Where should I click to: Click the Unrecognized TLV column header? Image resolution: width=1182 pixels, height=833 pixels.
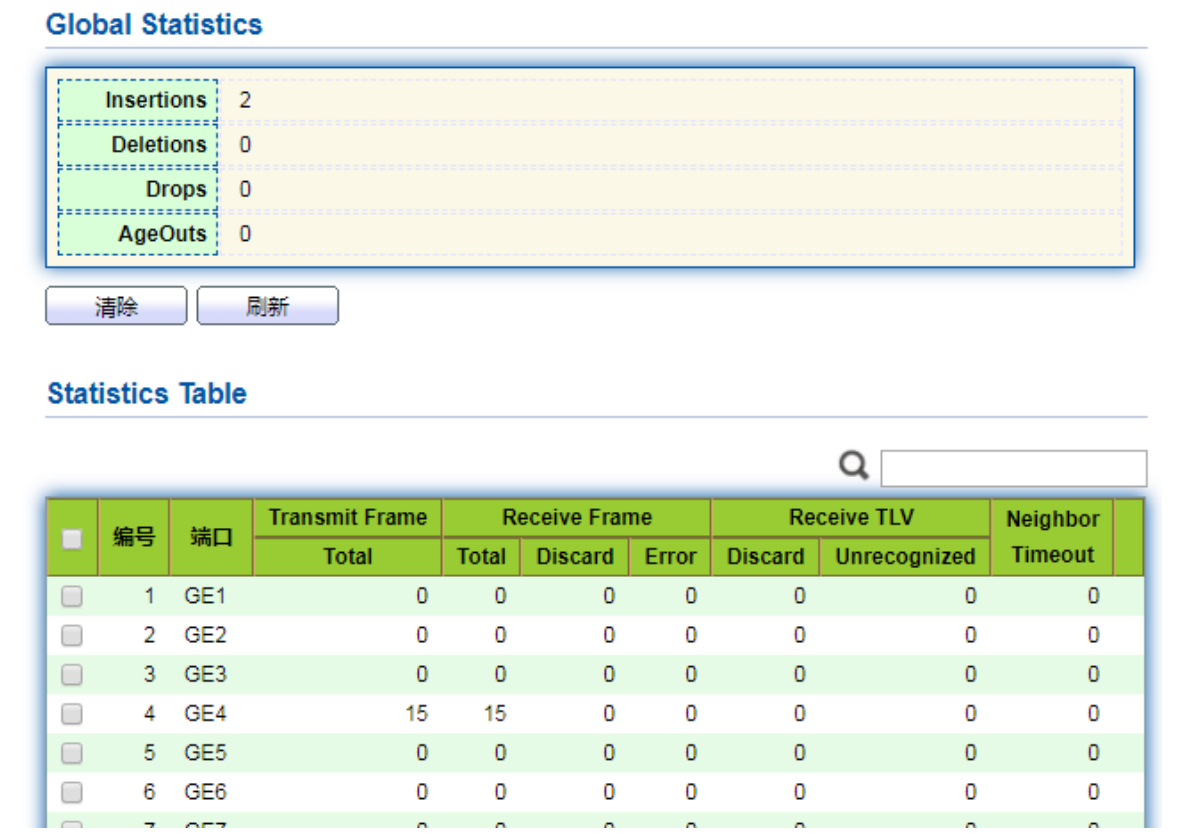click(904, 557)
